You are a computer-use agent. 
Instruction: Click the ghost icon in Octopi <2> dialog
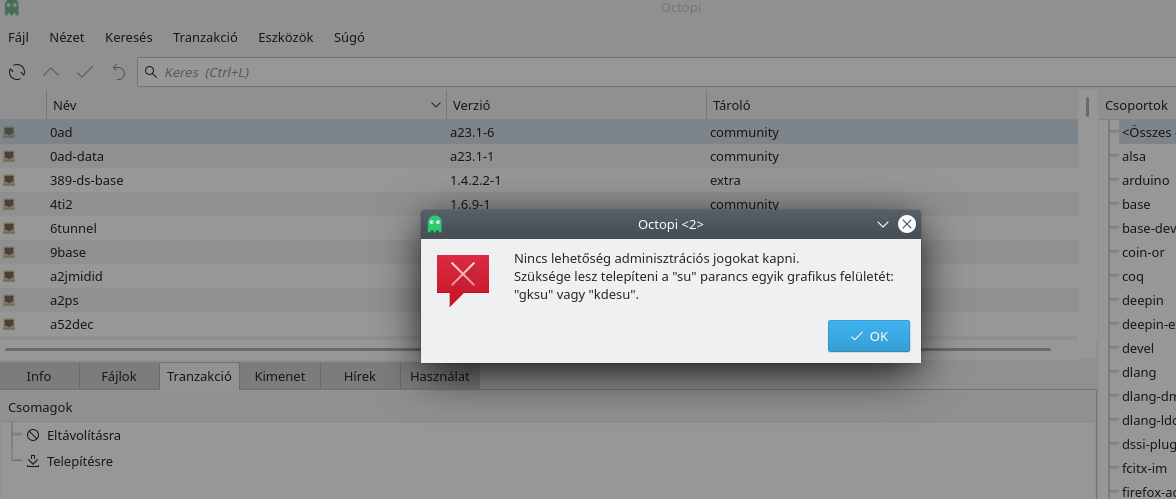(434, 224)
